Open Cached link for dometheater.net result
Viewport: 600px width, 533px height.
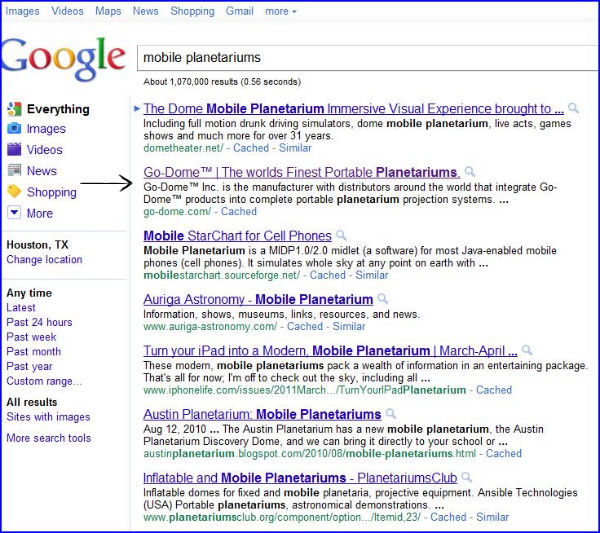pos(251,148)
